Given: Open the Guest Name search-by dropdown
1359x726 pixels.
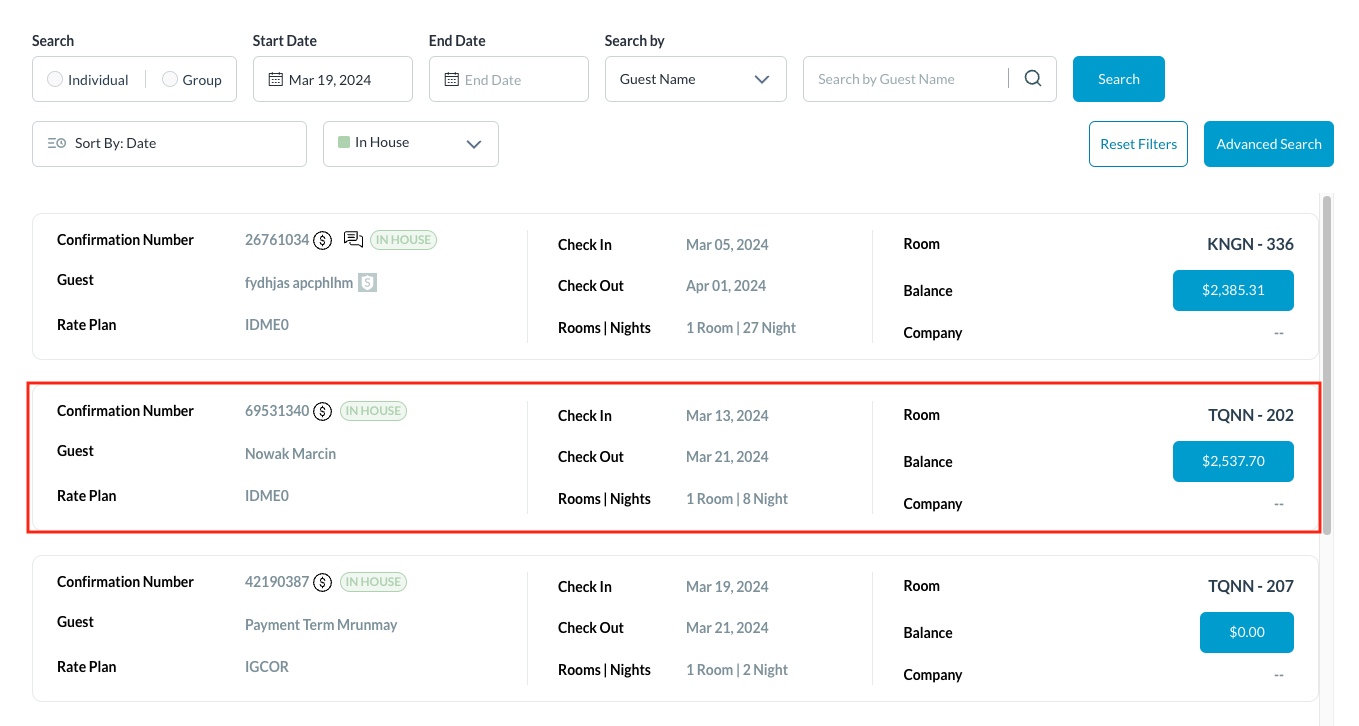Looking at the screenshot, I should pyautogui.click(x=695, y=79).
